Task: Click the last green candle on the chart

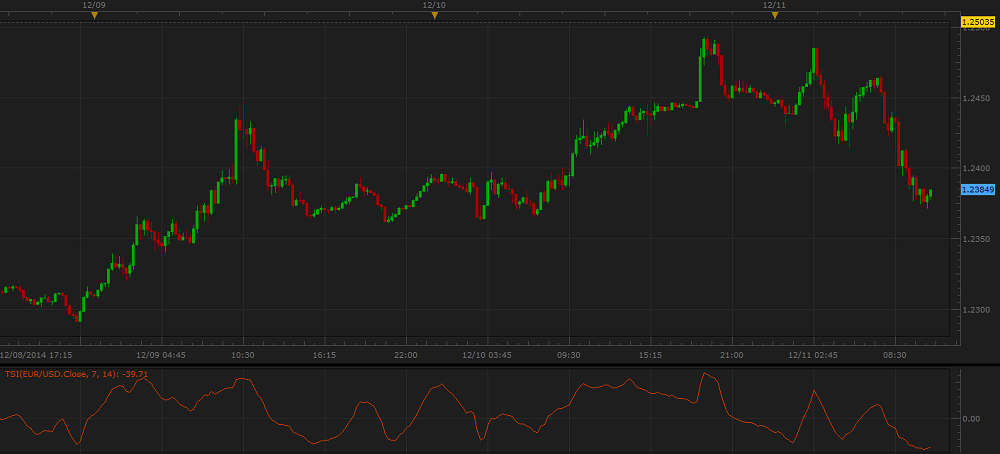Action: [930, 193]
